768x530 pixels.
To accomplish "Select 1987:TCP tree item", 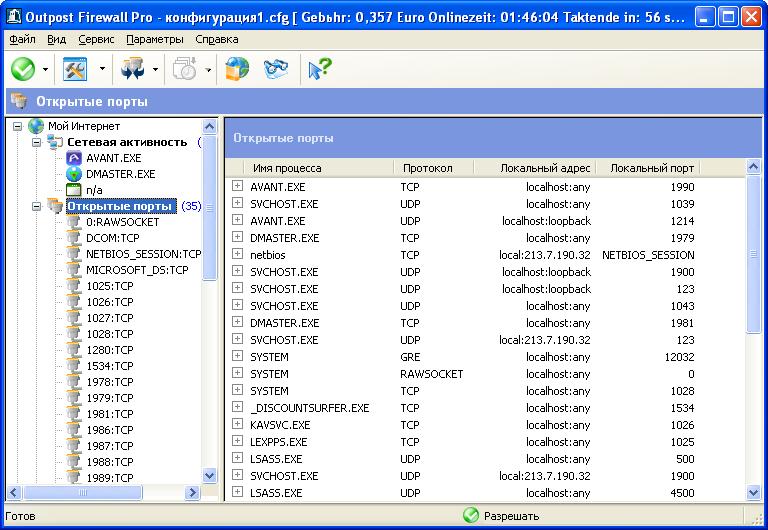I will [110, 446].
